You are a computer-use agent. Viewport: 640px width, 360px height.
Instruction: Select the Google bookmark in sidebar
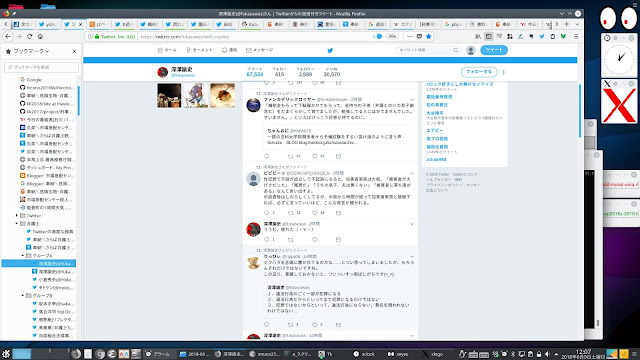pyautogui.click(x=31, y=80)
